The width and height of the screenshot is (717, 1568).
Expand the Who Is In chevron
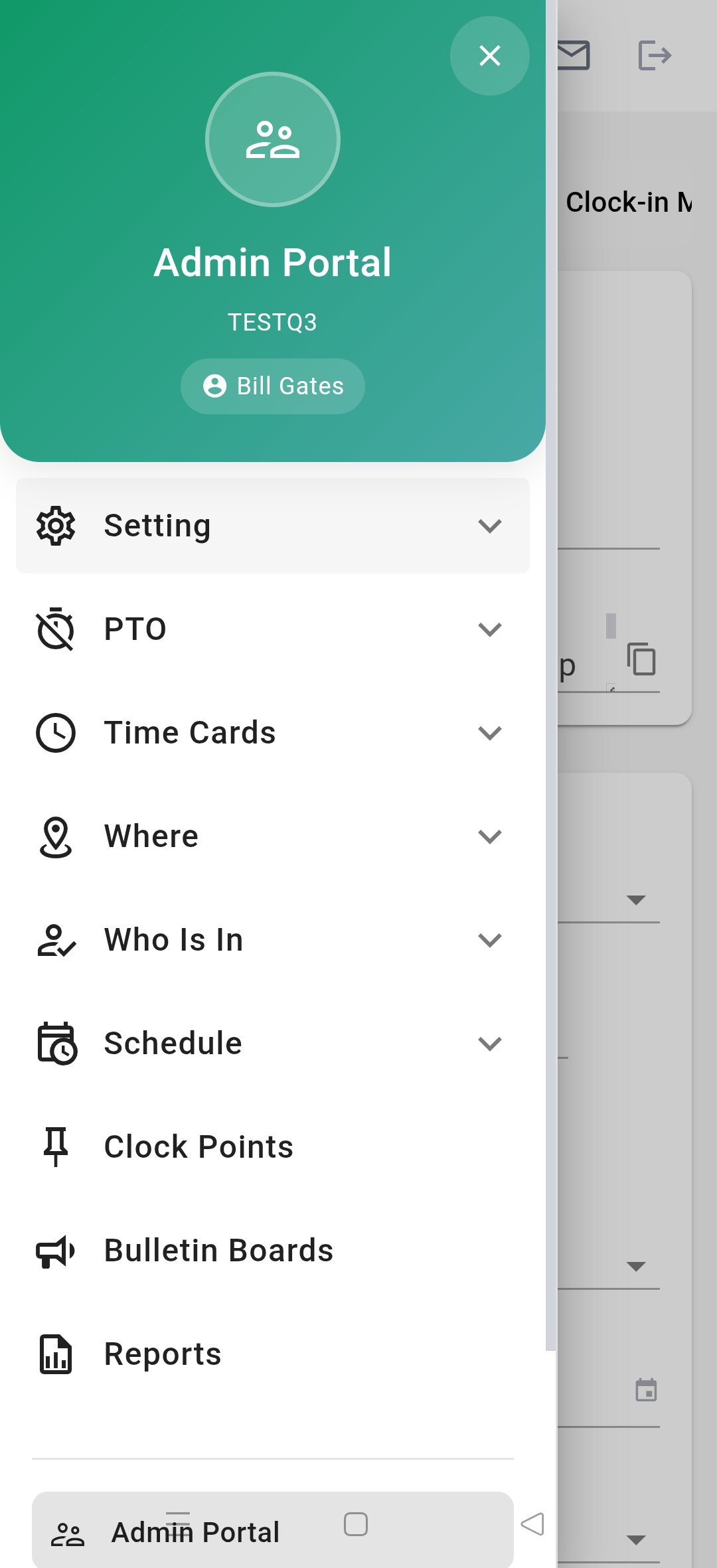point(489,940)
